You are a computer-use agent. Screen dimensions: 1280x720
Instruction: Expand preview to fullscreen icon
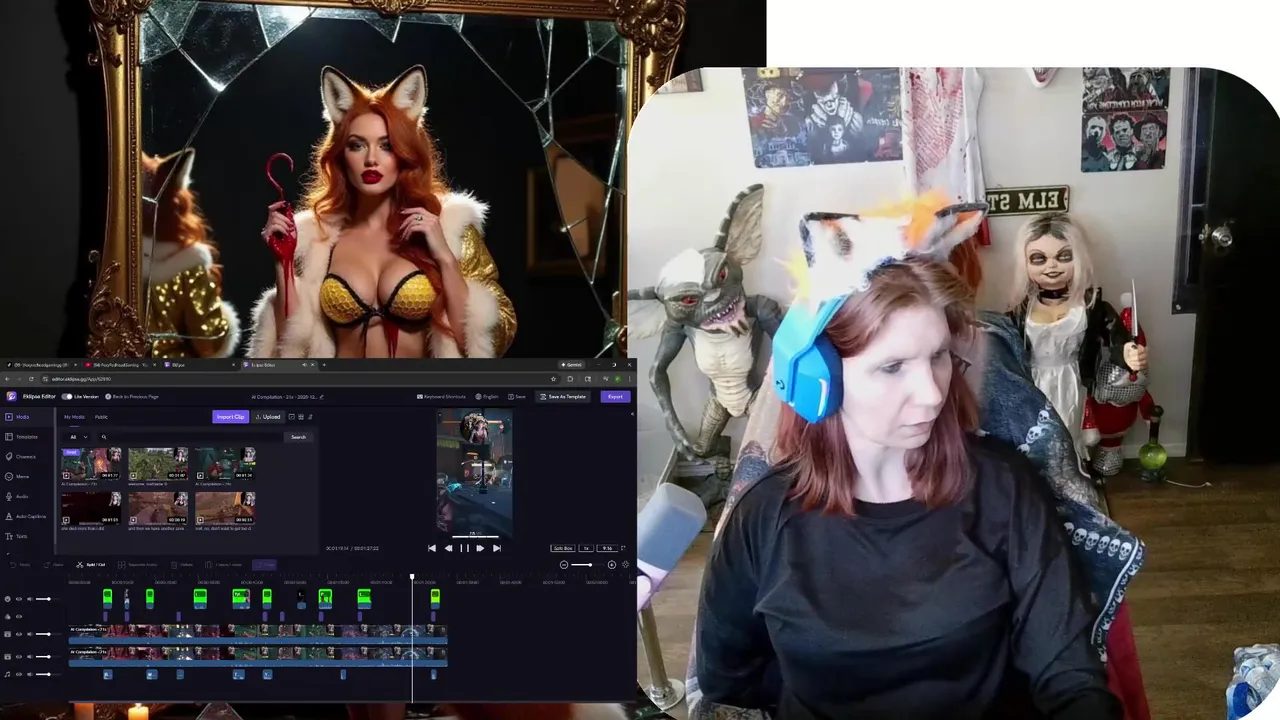[623, 548]
